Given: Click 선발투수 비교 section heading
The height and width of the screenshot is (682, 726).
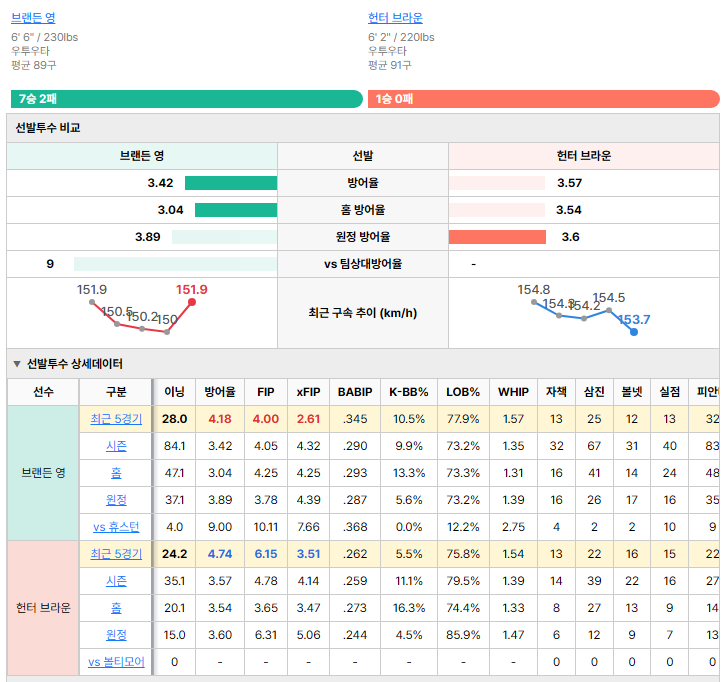Looking at the screenshot, I should point(48,128).
